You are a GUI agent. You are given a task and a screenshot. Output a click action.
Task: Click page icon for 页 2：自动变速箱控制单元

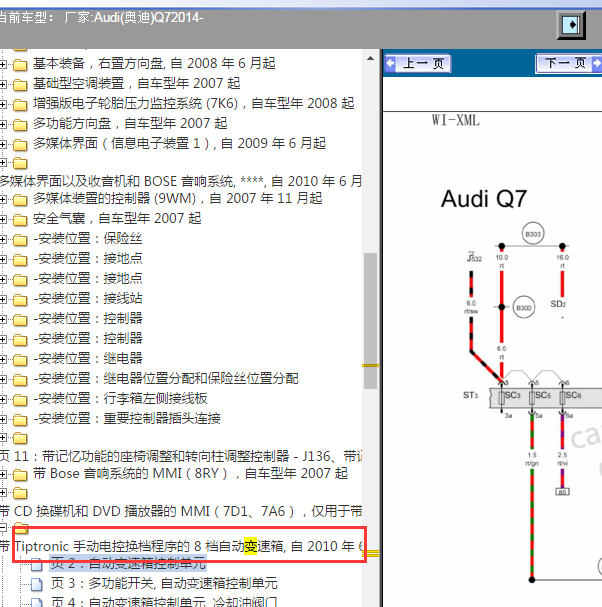(37, 564)
